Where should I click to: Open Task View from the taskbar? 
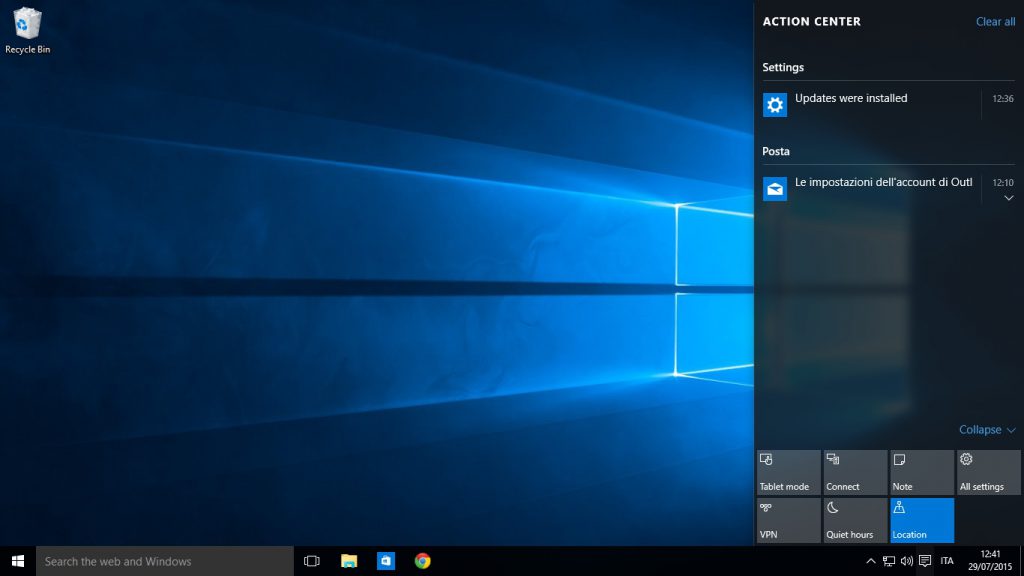[x=312, y=561]
